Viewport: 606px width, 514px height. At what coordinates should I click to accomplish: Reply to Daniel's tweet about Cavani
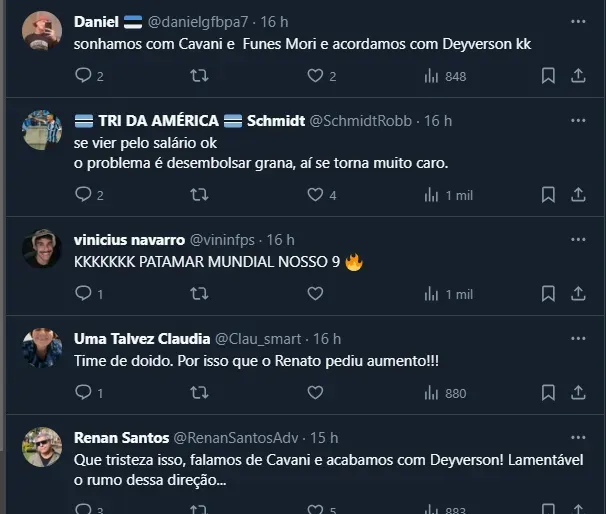point(83,76)
